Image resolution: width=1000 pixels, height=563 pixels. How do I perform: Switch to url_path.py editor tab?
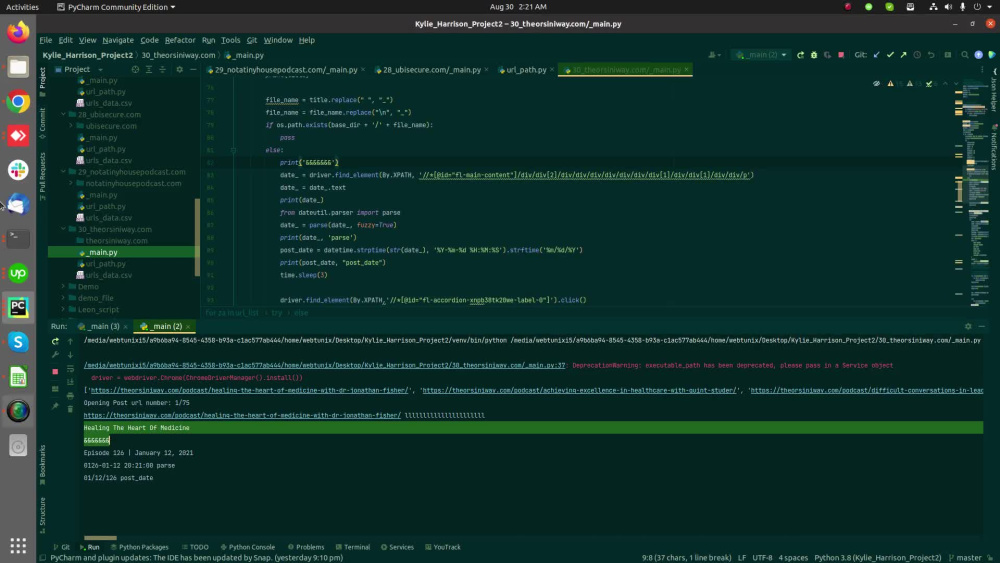[x=526, y=69]
